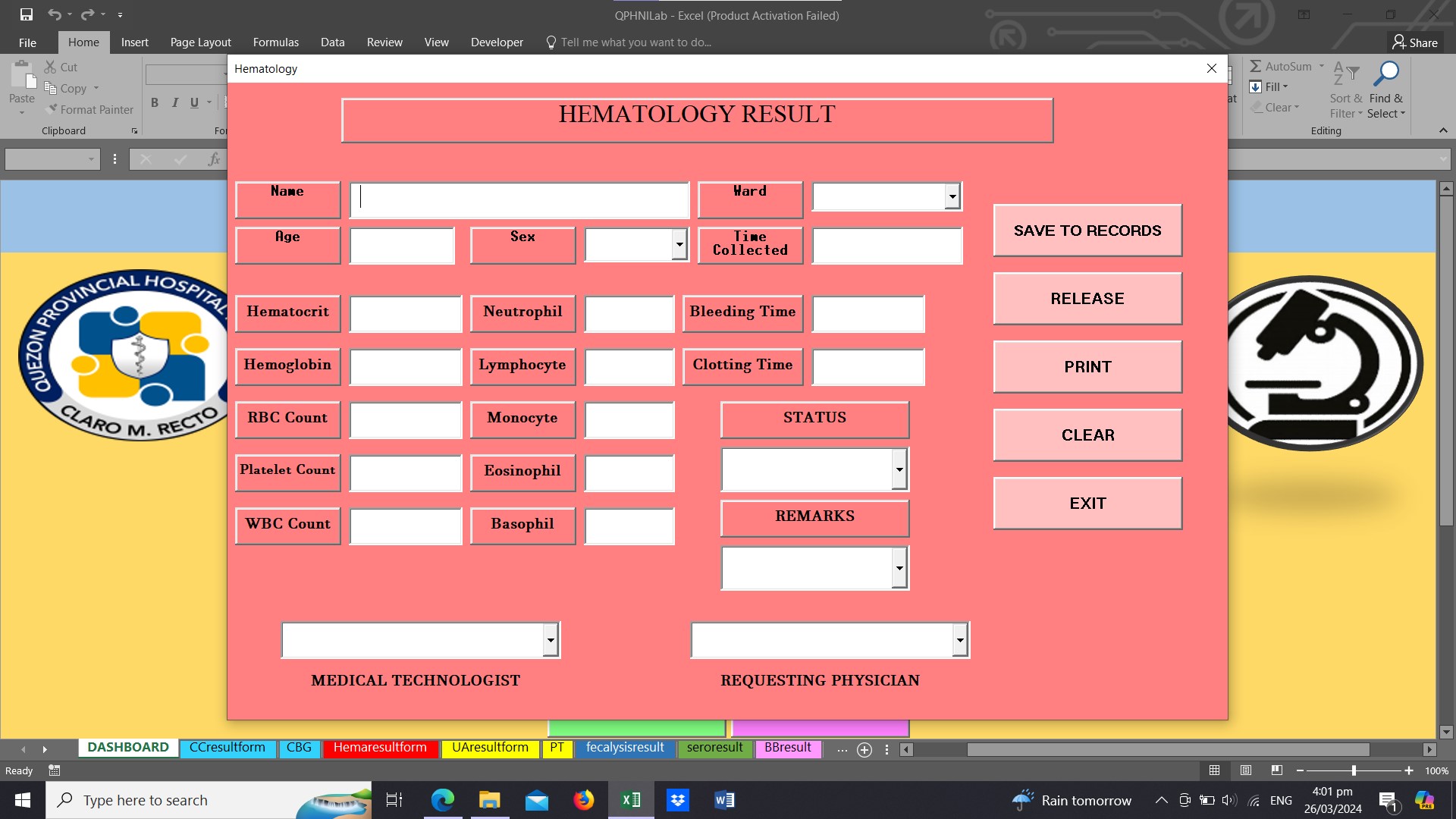This screenshot has height=819, width=1456.
Task: Toggle Normal view in status bar
Action: point(1214,770)
